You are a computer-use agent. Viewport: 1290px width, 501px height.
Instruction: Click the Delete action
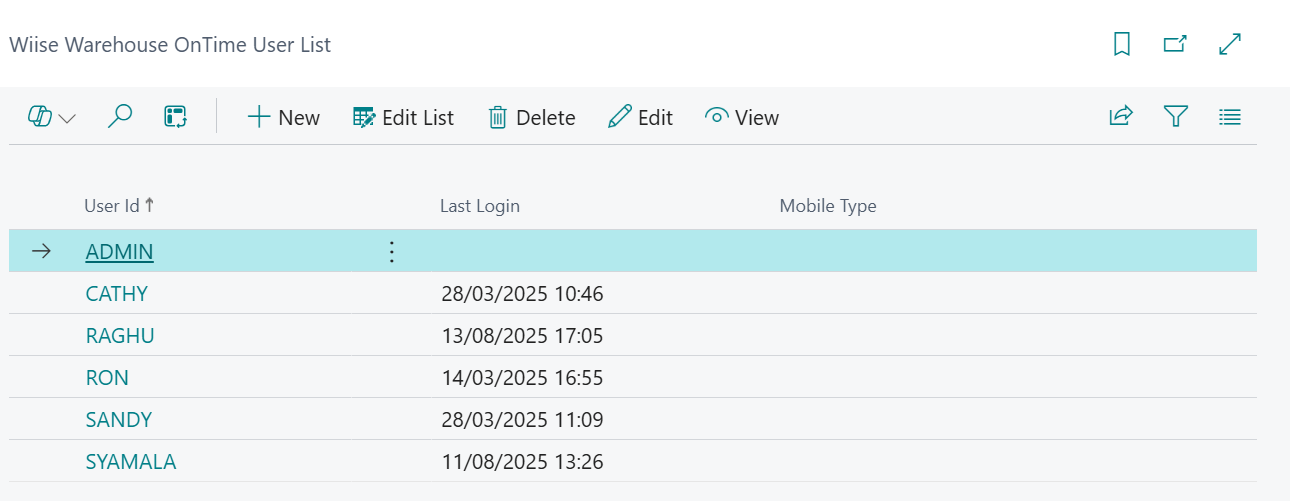tap(532, 118)
